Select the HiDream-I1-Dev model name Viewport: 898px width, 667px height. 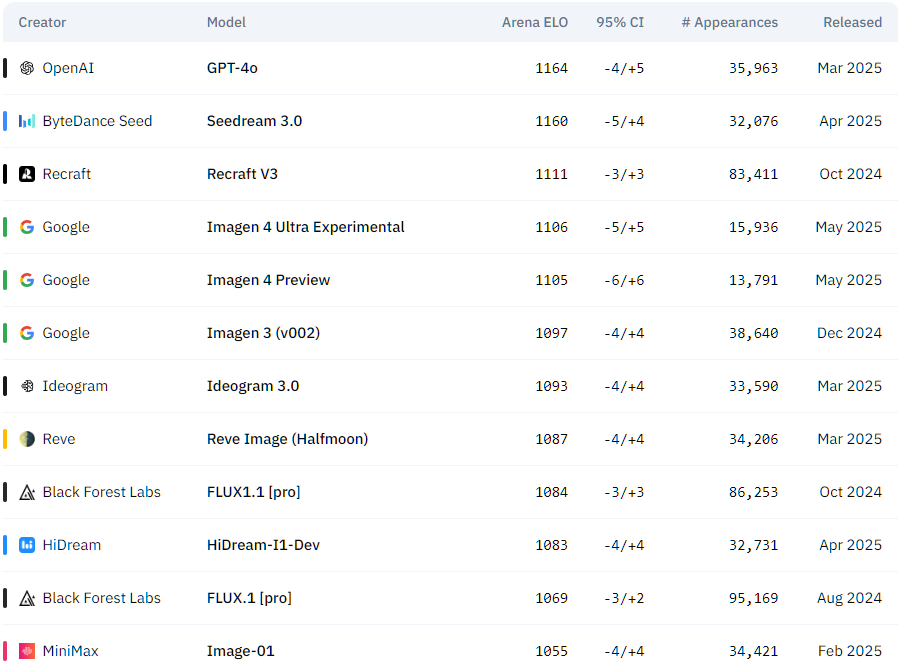pyautogui.click(x=263, y=545)
